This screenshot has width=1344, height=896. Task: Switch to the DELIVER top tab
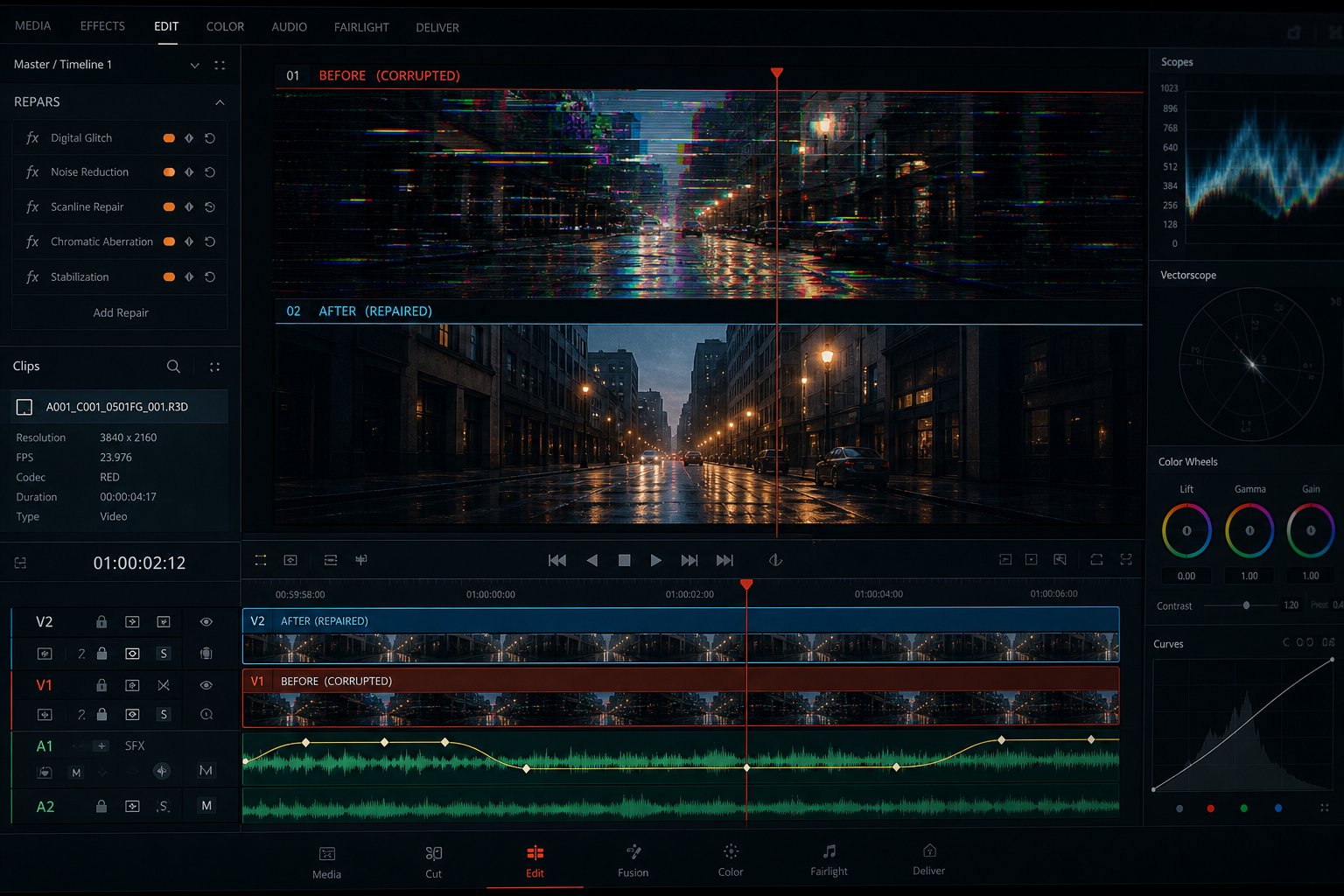pyautogui.click(x=437, y=28)
